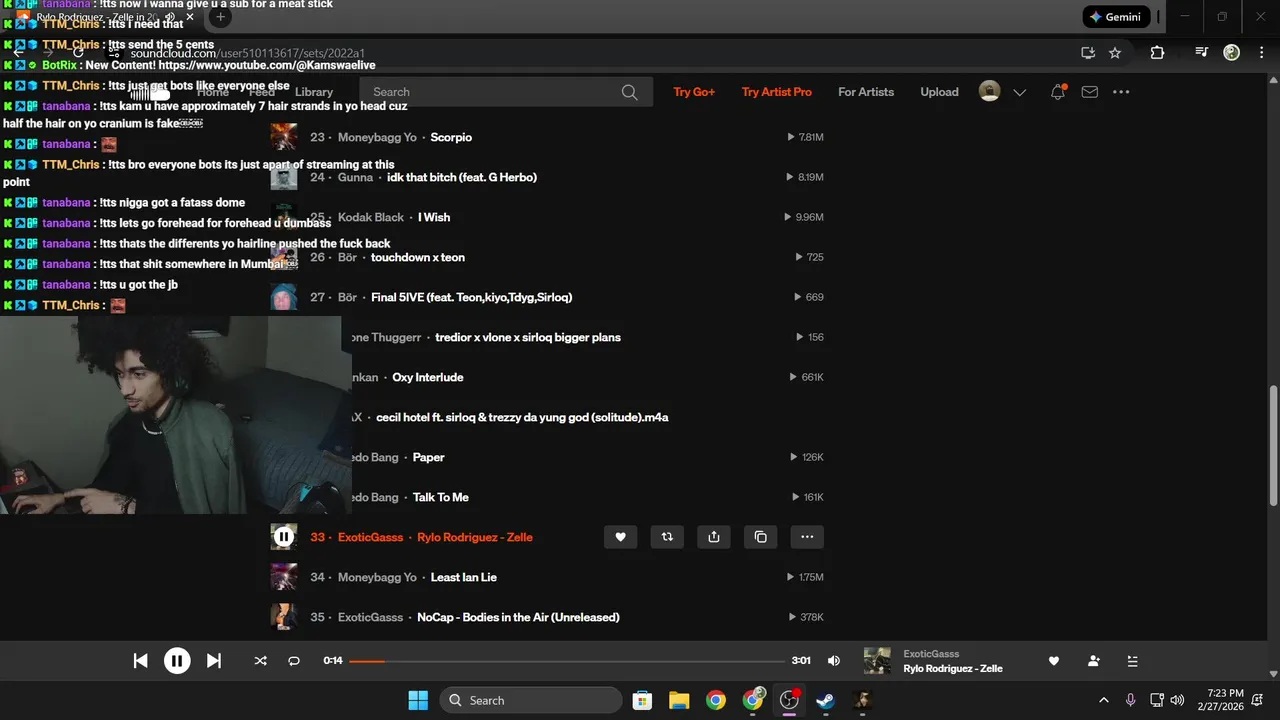
Task: Open Windows Start menu
Action: coord(418,700)
